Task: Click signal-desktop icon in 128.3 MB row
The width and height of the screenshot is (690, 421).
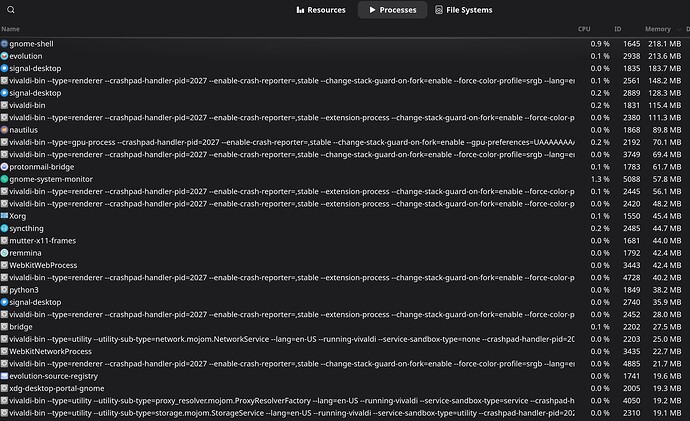Action: pos(4,93)
